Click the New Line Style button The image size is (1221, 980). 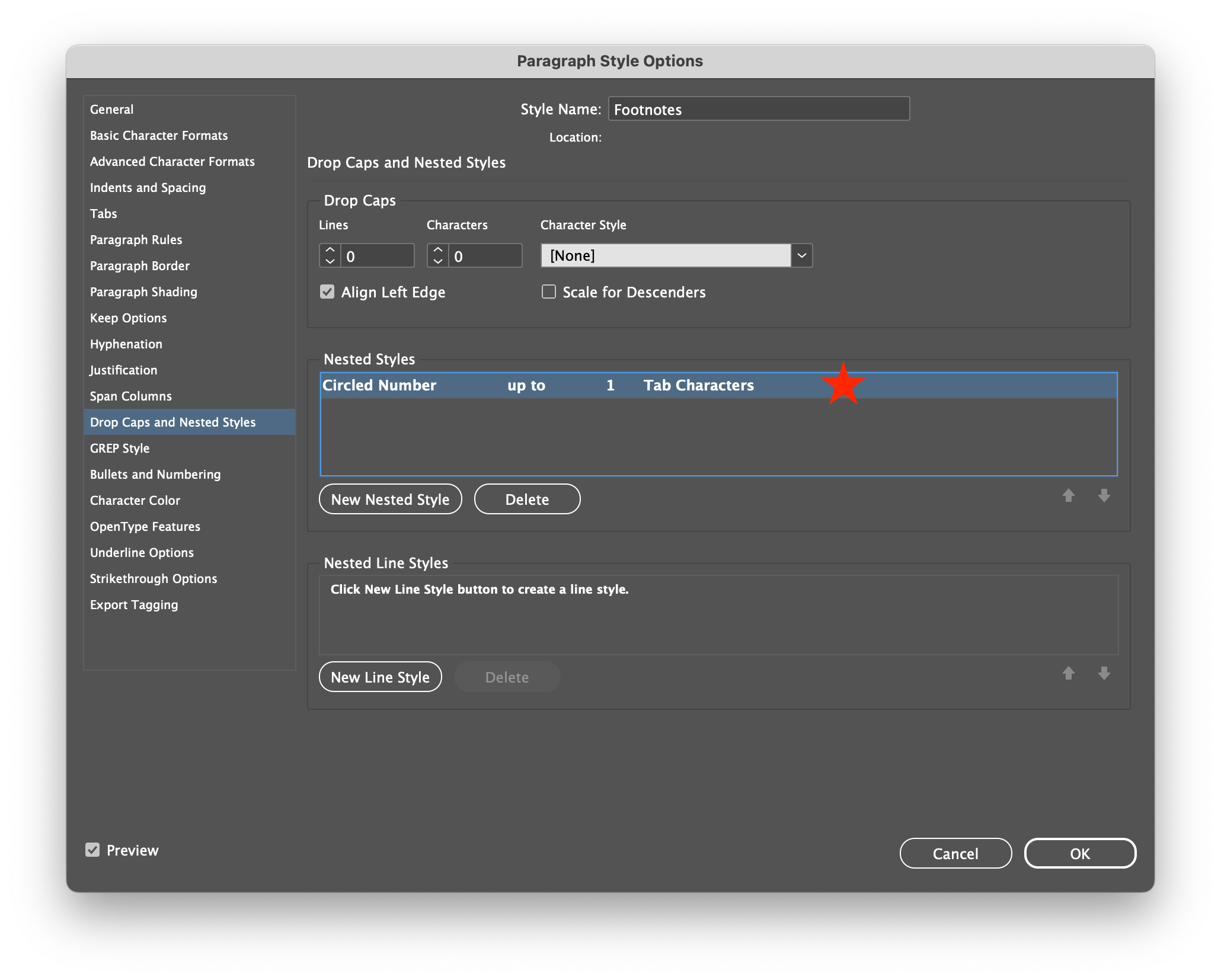click(x=380, y=677)
